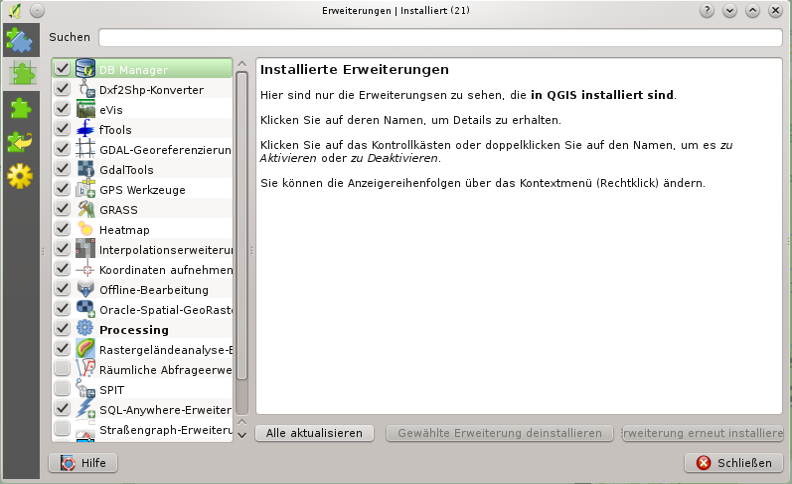Select the Straßengraph-Erweiterung entry

coord(142,429)
